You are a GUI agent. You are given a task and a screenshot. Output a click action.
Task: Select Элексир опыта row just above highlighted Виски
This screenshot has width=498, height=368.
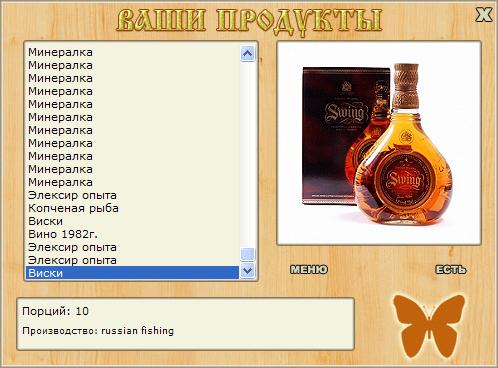(132, 260)
